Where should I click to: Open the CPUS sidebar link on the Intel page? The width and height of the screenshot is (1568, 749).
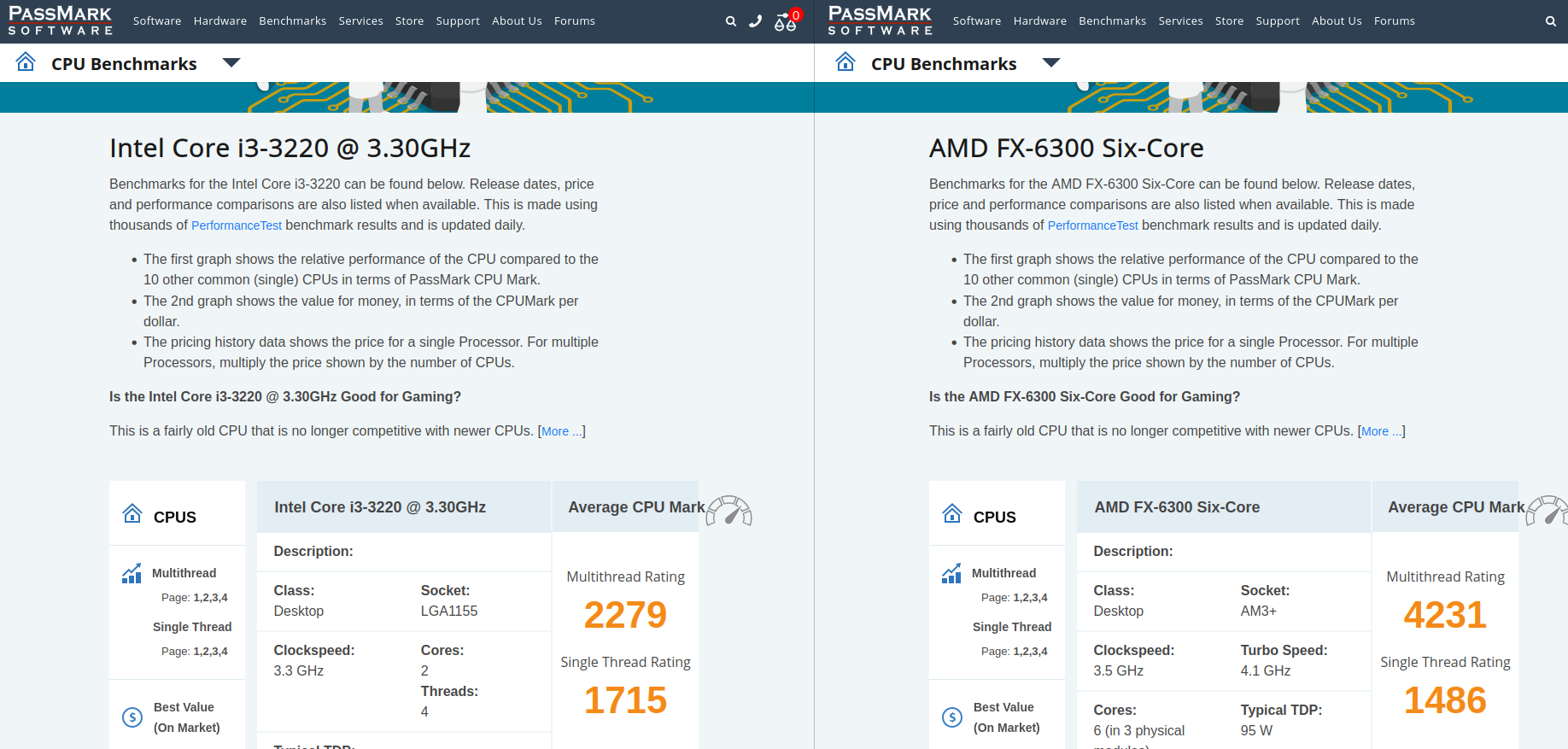(175, 518)
